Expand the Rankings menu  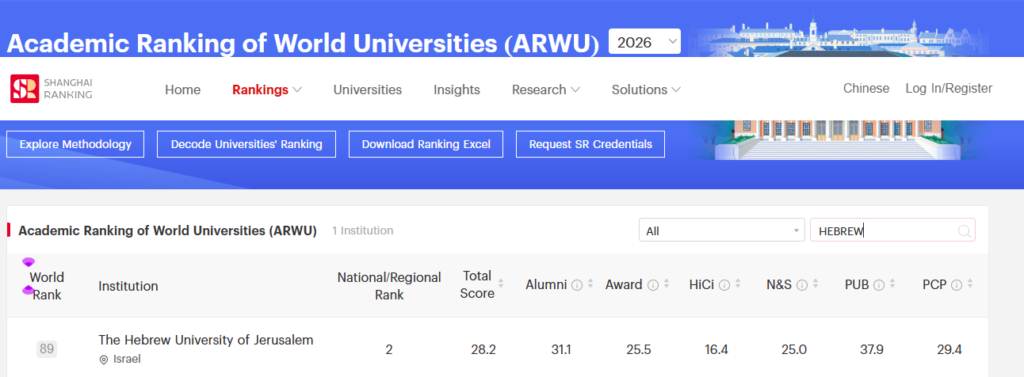tap(267, 90)
